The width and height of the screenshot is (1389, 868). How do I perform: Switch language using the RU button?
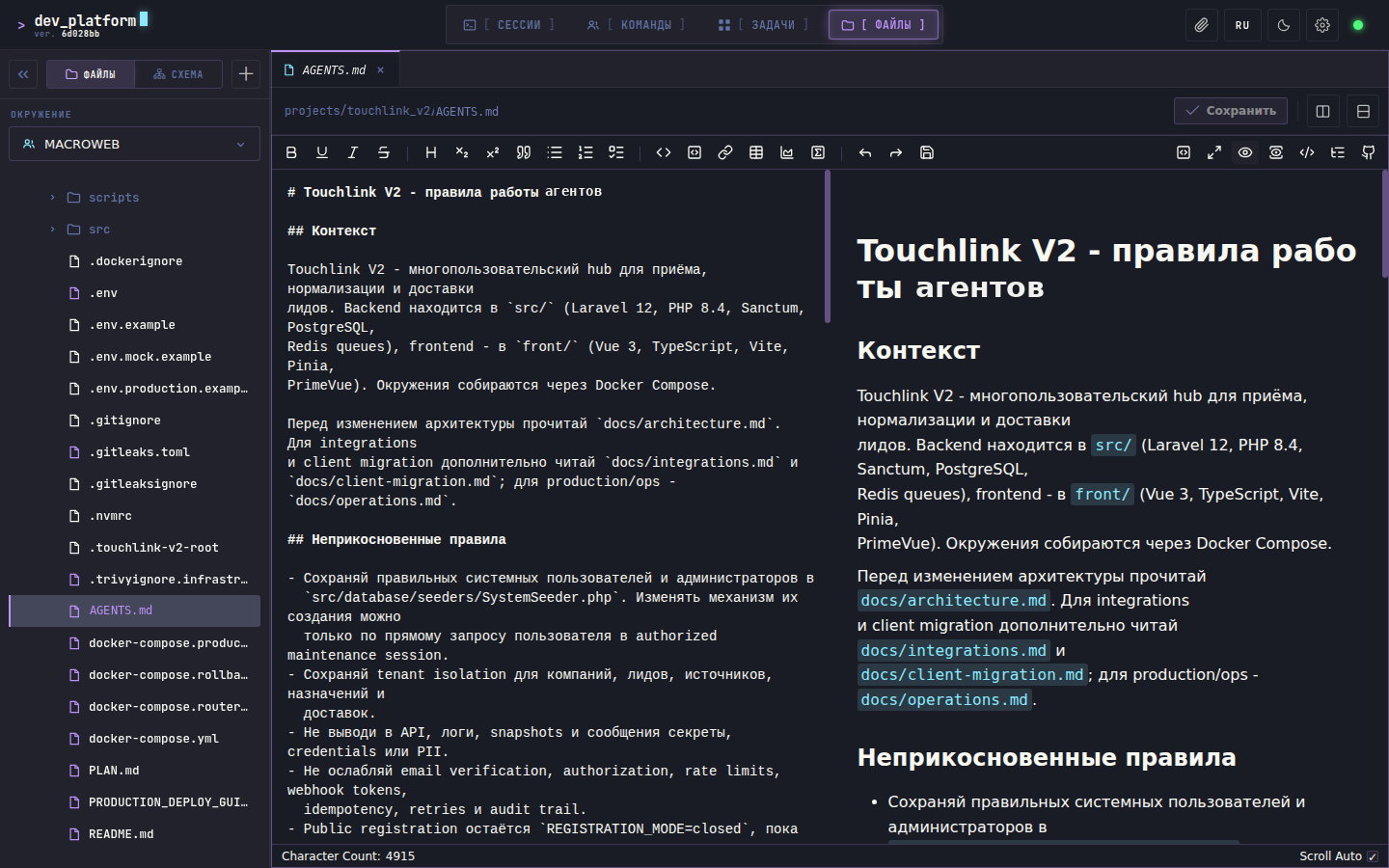click(x=1242, y=25)
